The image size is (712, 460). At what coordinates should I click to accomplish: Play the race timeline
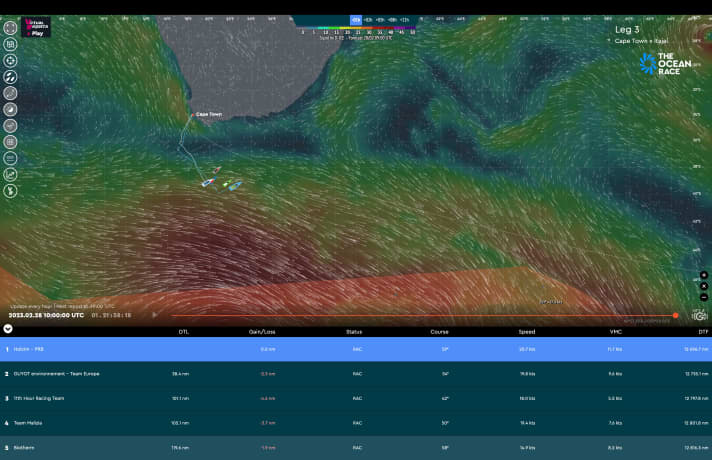(x=155, y=315)
